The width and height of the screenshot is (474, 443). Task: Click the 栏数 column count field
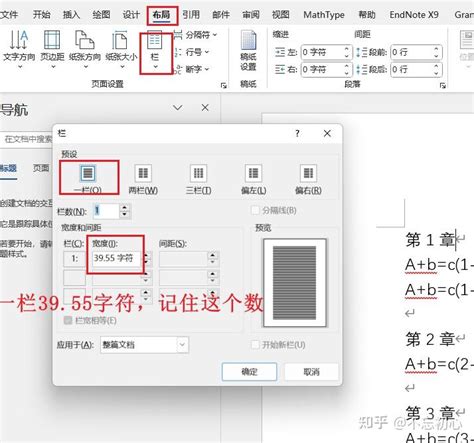106,210
